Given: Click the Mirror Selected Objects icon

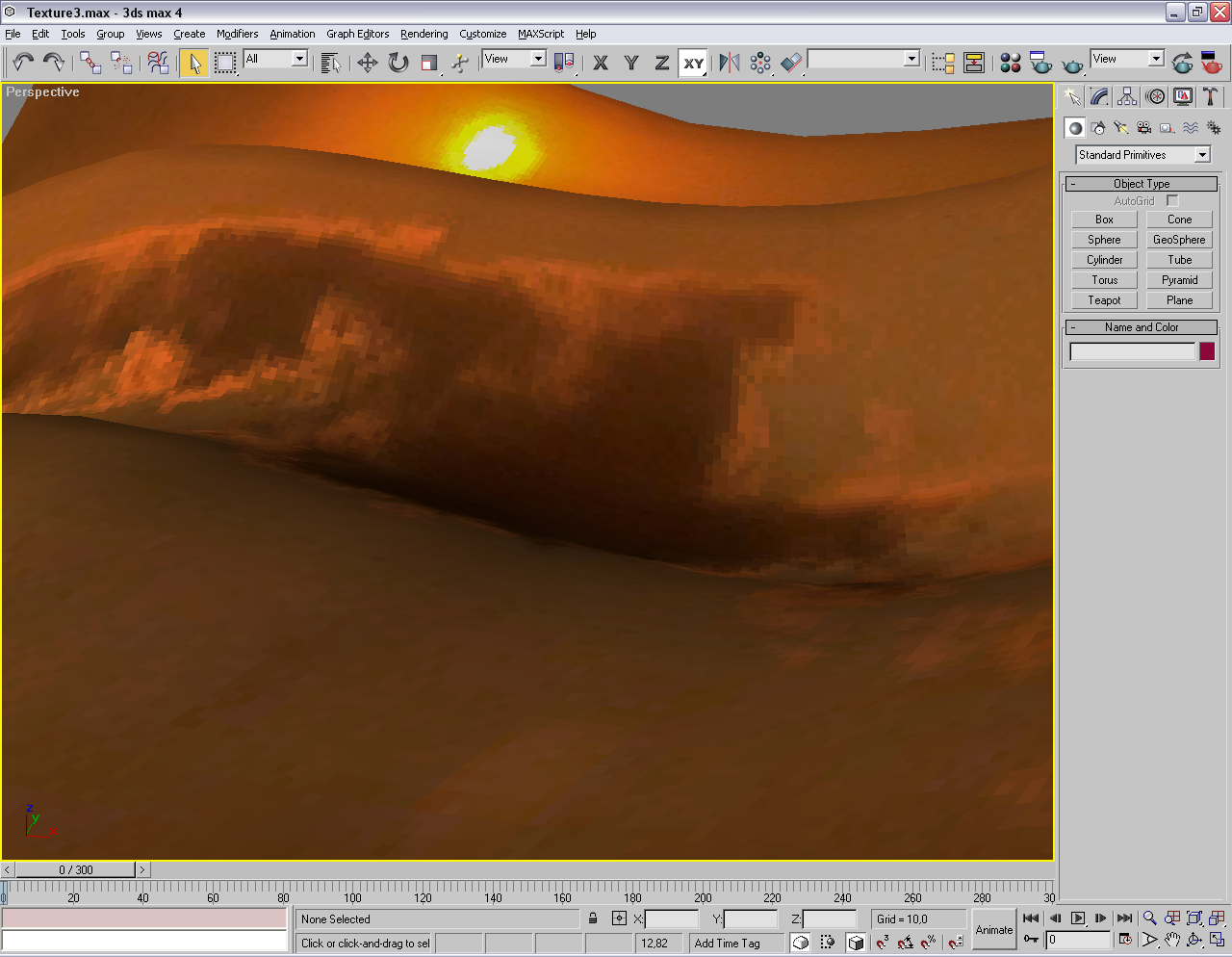Looking at the screenshot, I should pos(730,64).
